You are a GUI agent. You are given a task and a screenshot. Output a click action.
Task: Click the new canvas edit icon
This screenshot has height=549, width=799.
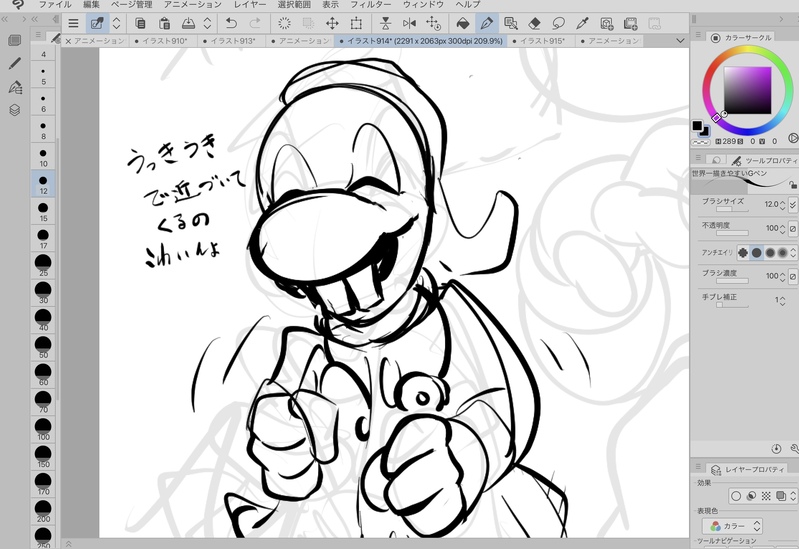coord(96,23)
